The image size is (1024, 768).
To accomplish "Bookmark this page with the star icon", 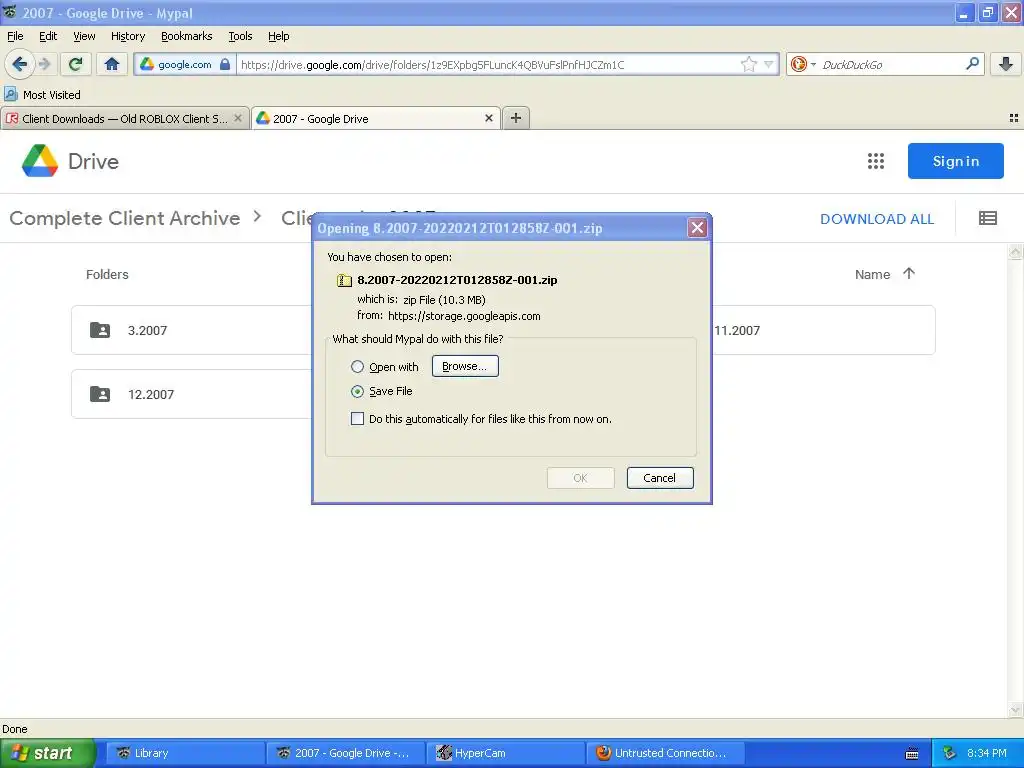I will point(748,64).
